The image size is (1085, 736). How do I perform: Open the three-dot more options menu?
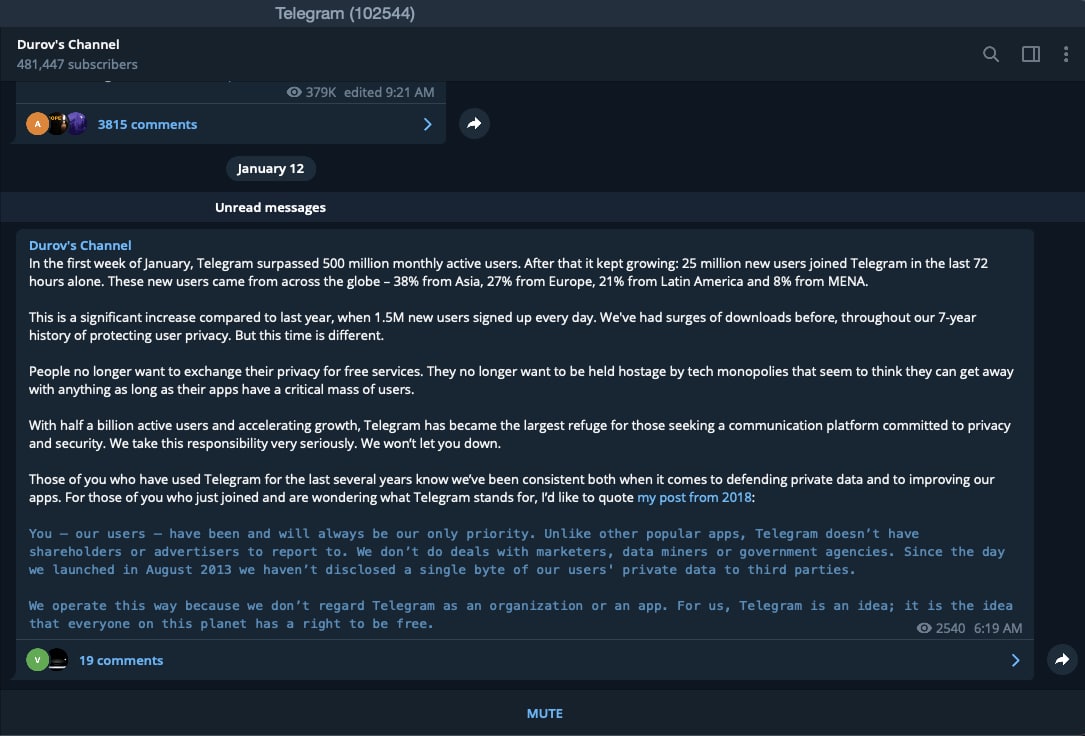tap(1066, 54)
